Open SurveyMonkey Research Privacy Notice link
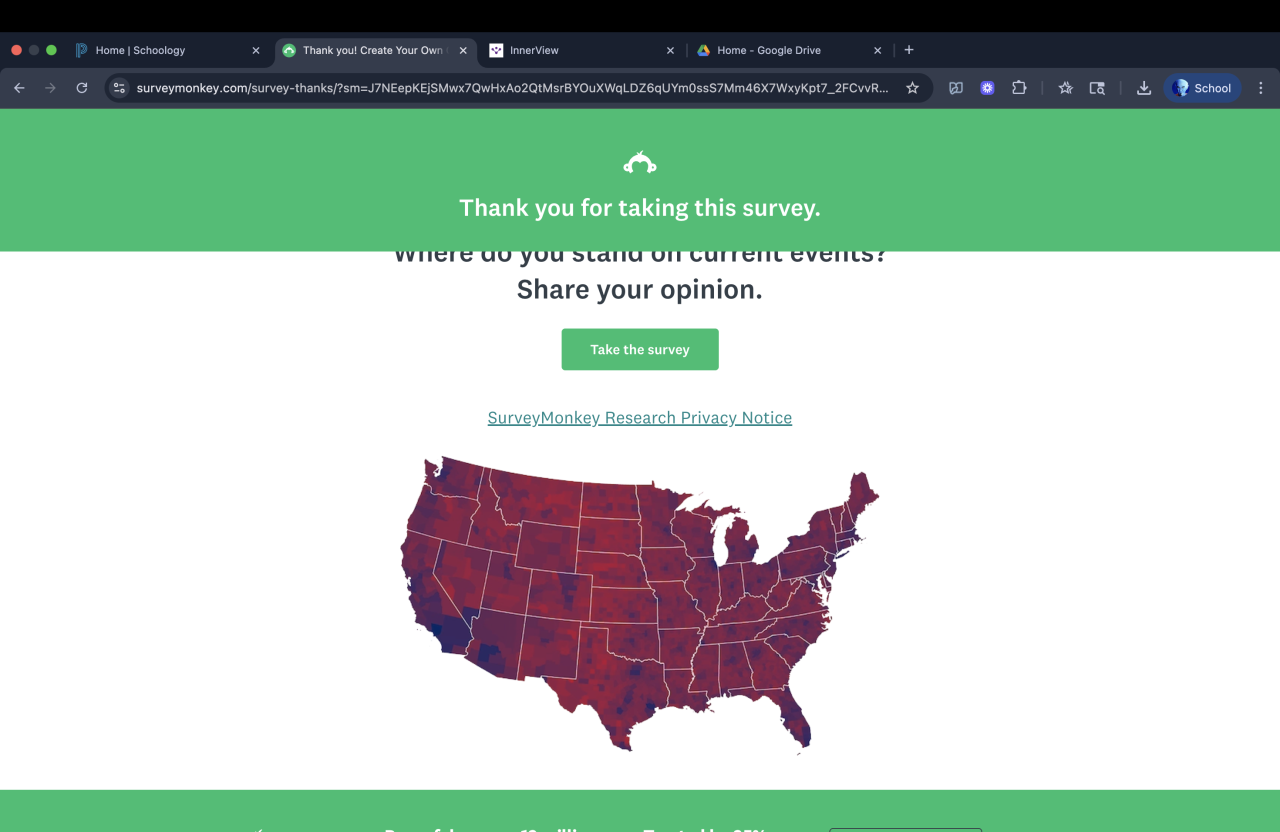This screenshot has width=1280, height=832. pyautogui.click(x=640, y=418)
